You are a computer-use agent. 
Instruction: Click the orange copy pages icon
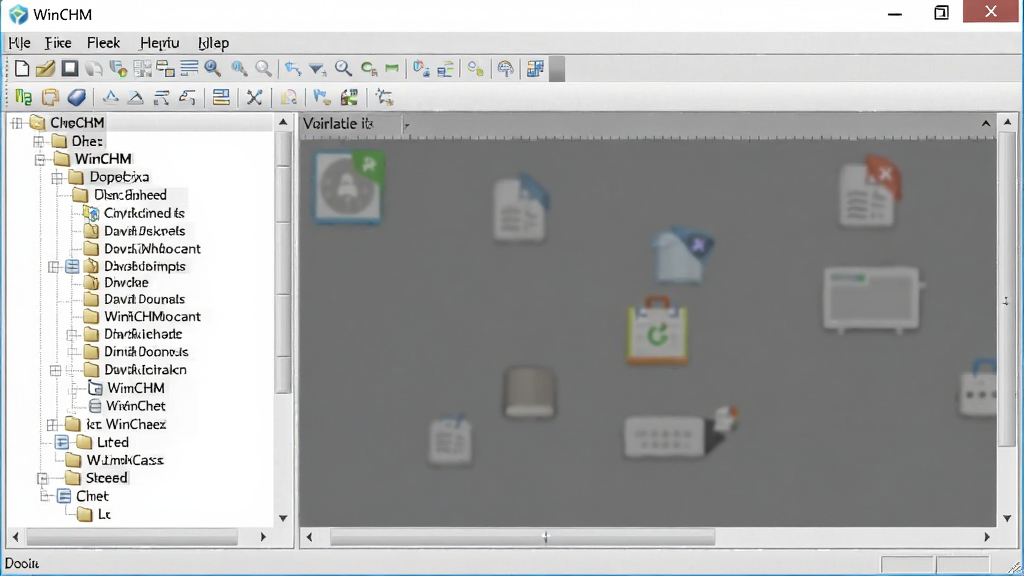tap(50, 97)
